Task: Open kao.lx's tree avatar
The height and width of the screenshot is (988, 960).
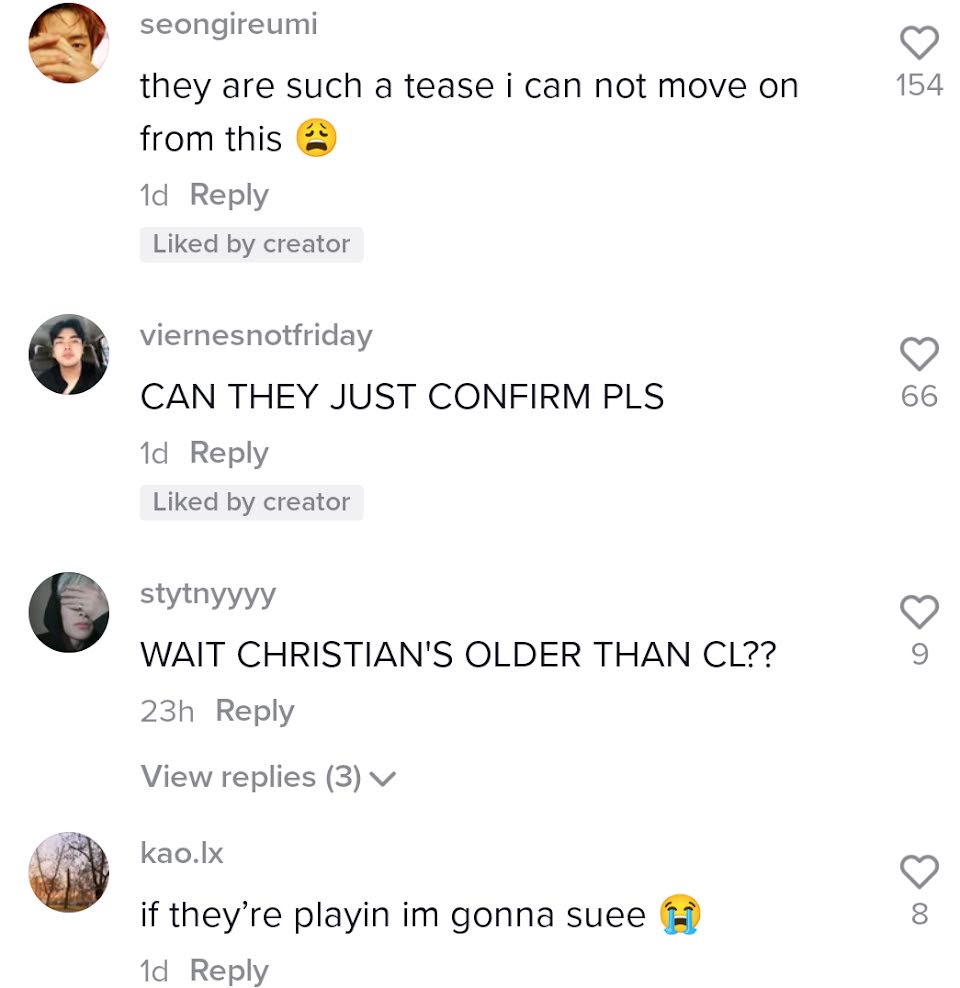Action: point(69,872)
